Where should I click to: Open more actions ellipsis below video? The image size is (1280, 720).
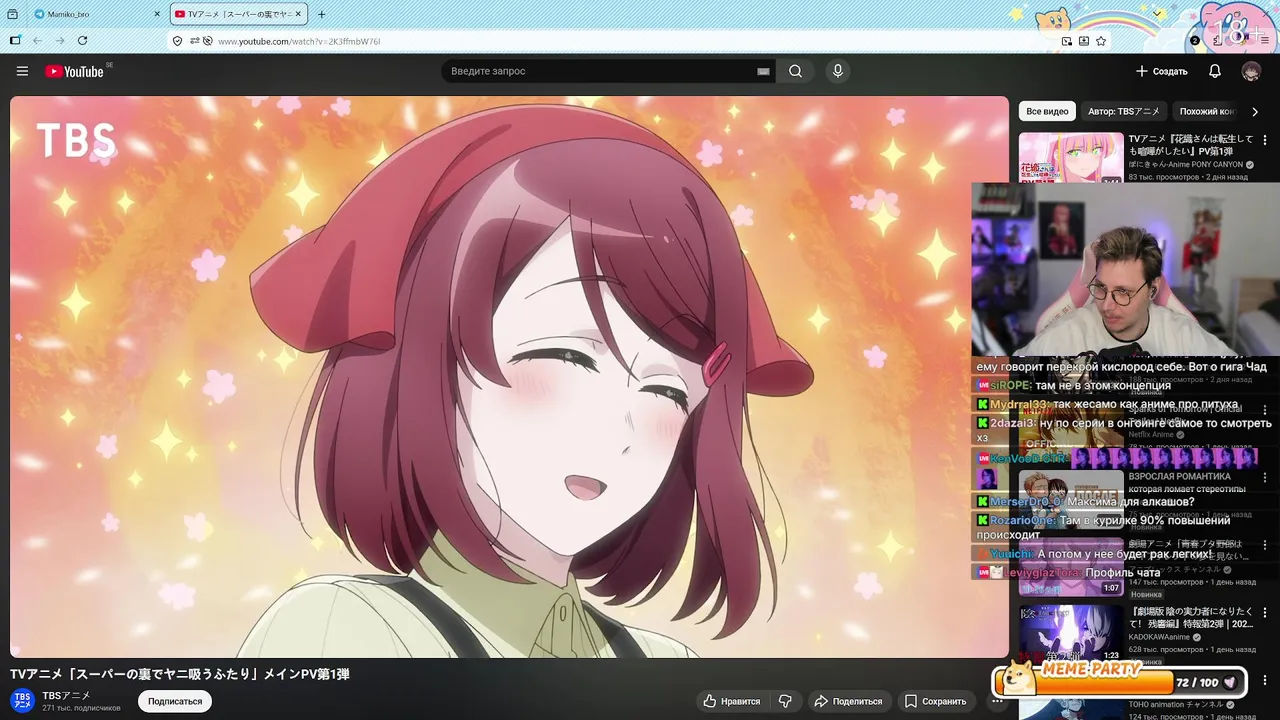pos(997,701)
